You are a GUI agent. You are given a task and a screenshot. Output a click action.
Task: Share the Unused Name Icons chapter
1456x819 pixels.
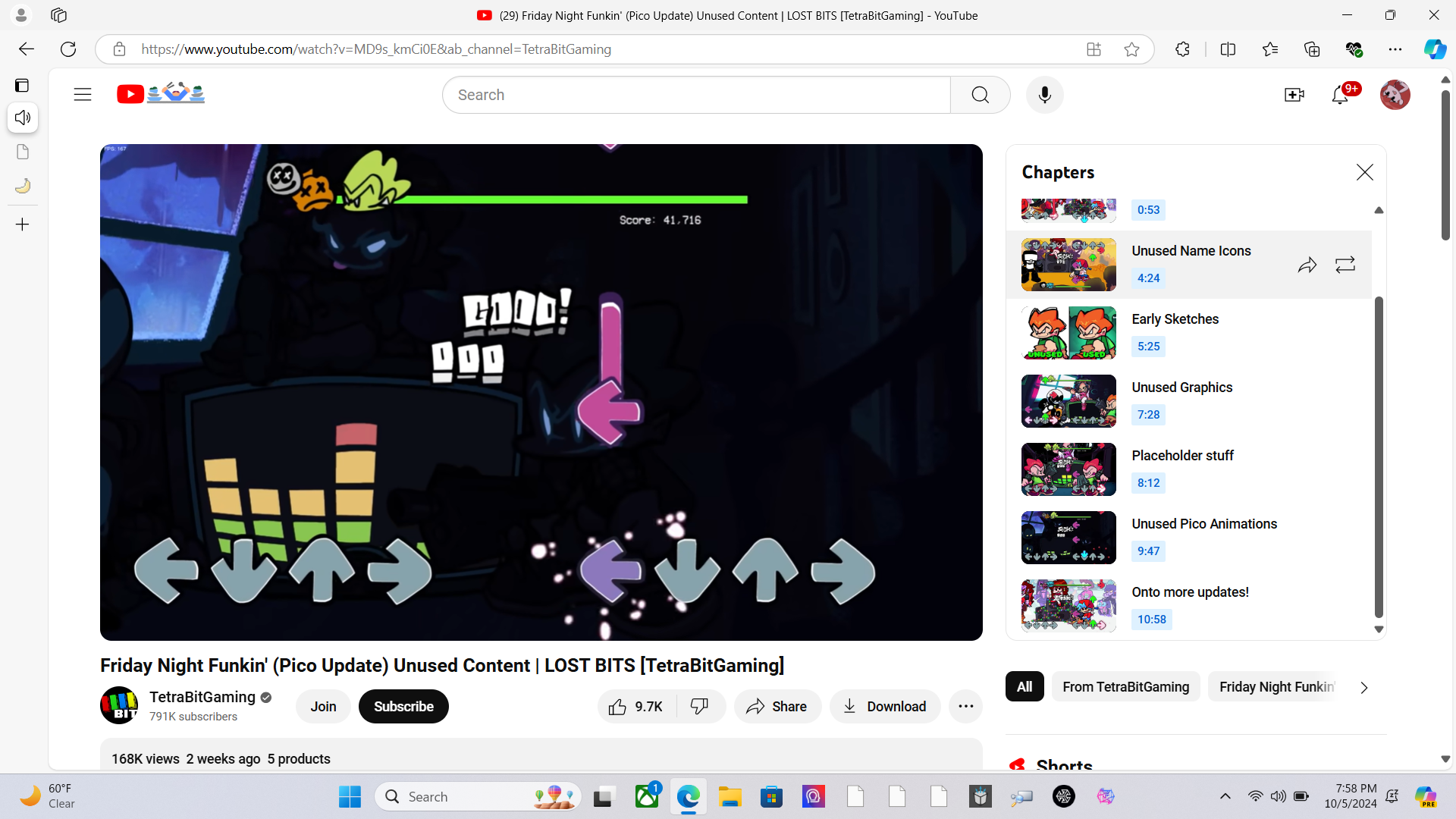(x=1307, y=265)
